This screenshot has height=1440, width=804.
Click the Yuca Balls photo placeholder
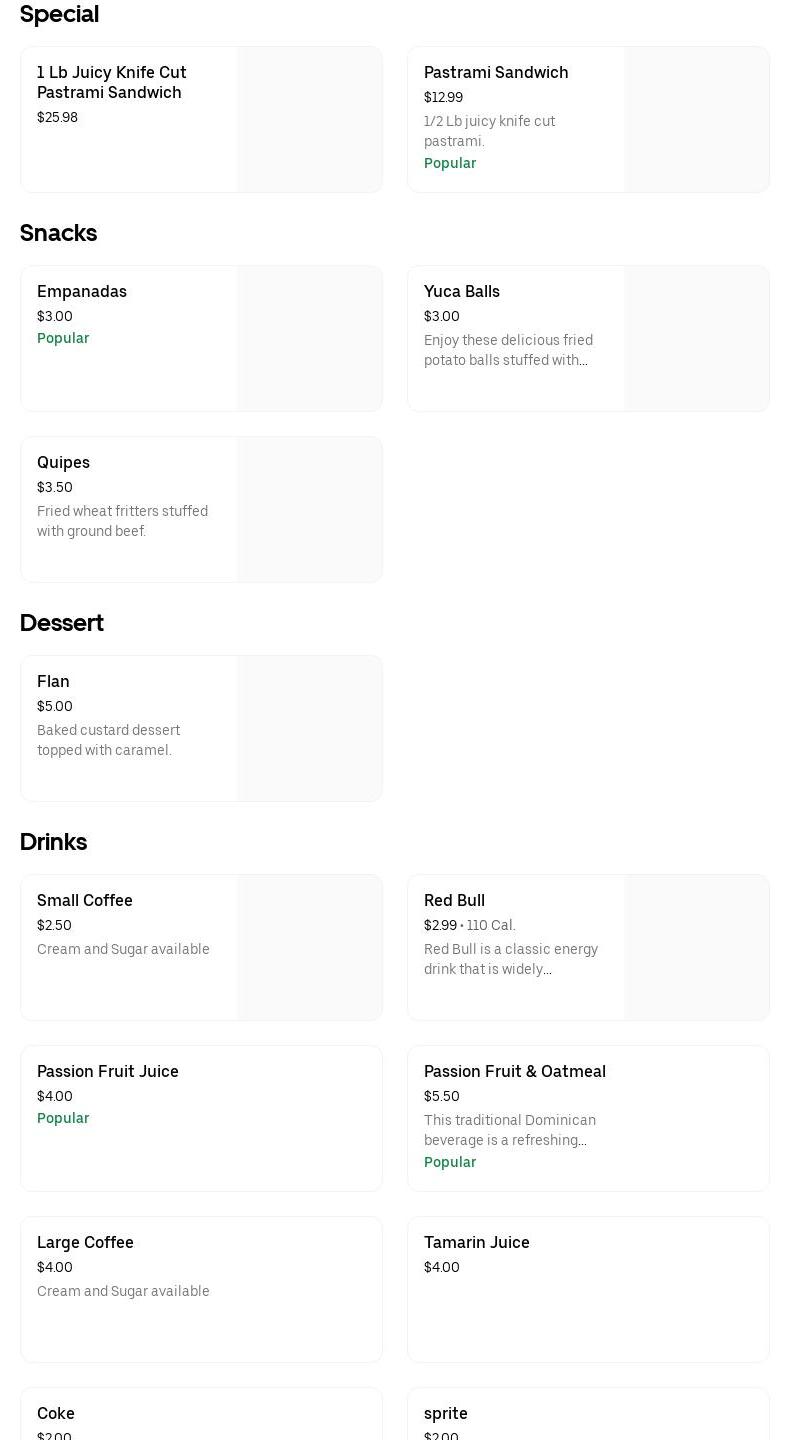coord(697,338)
